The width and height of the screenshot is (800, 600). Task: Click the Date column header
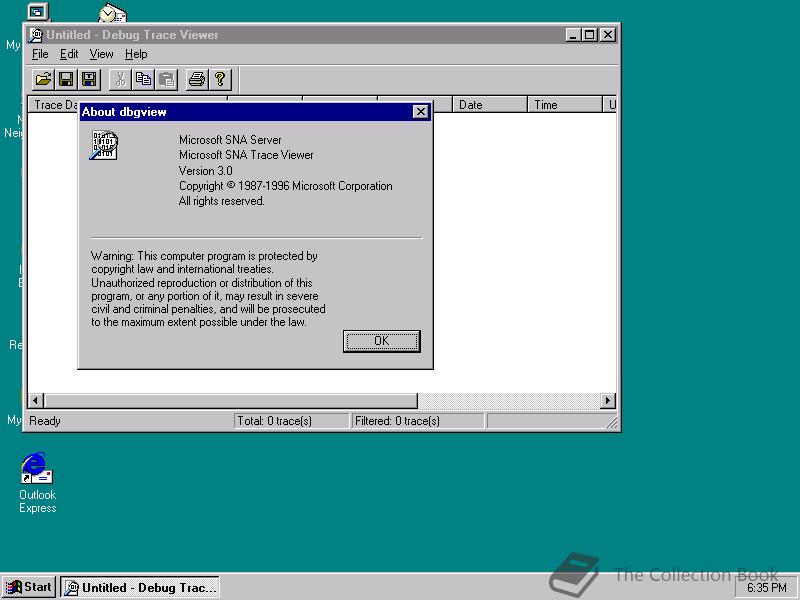tap(489, 105)
